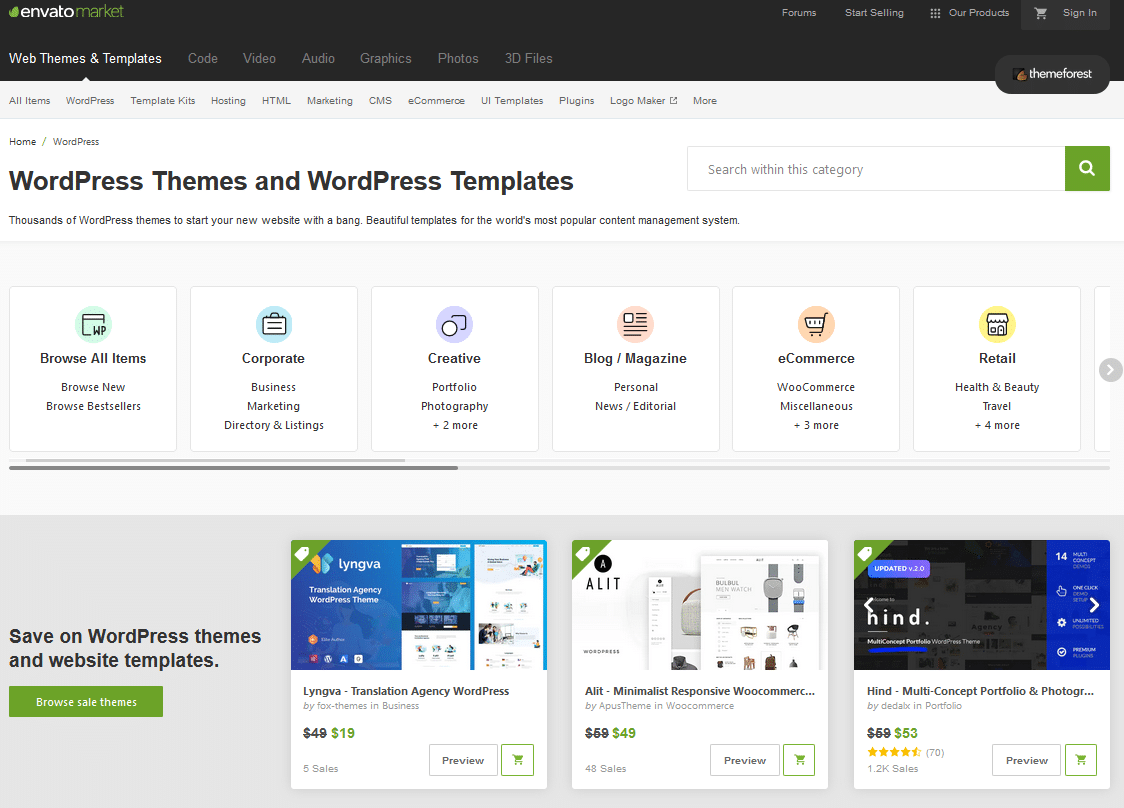
Task: Click the Home breadcrumb link
Action: (x=22, y=142)
